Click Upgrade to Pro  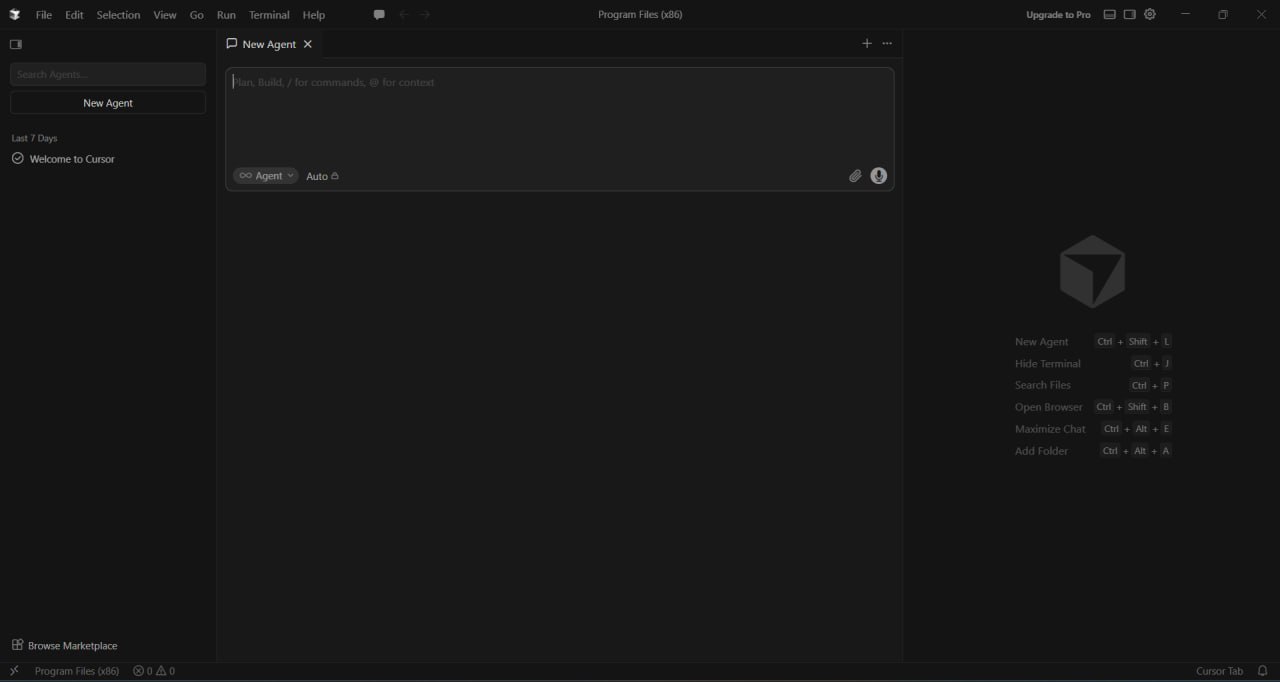(x=1058, y=15)
